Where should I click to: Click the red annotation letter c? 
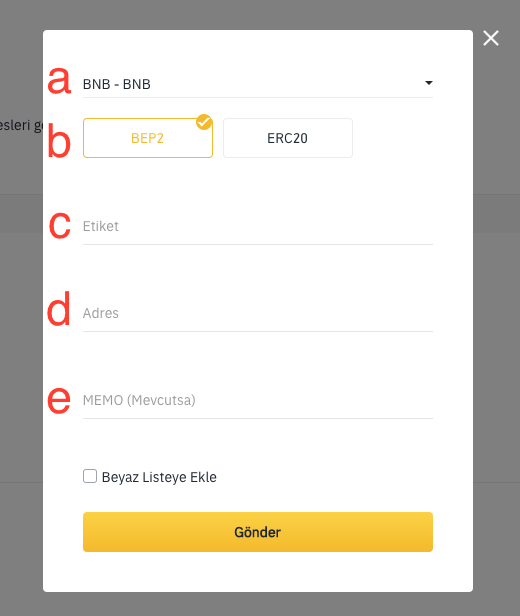click(x=60, y=225)
